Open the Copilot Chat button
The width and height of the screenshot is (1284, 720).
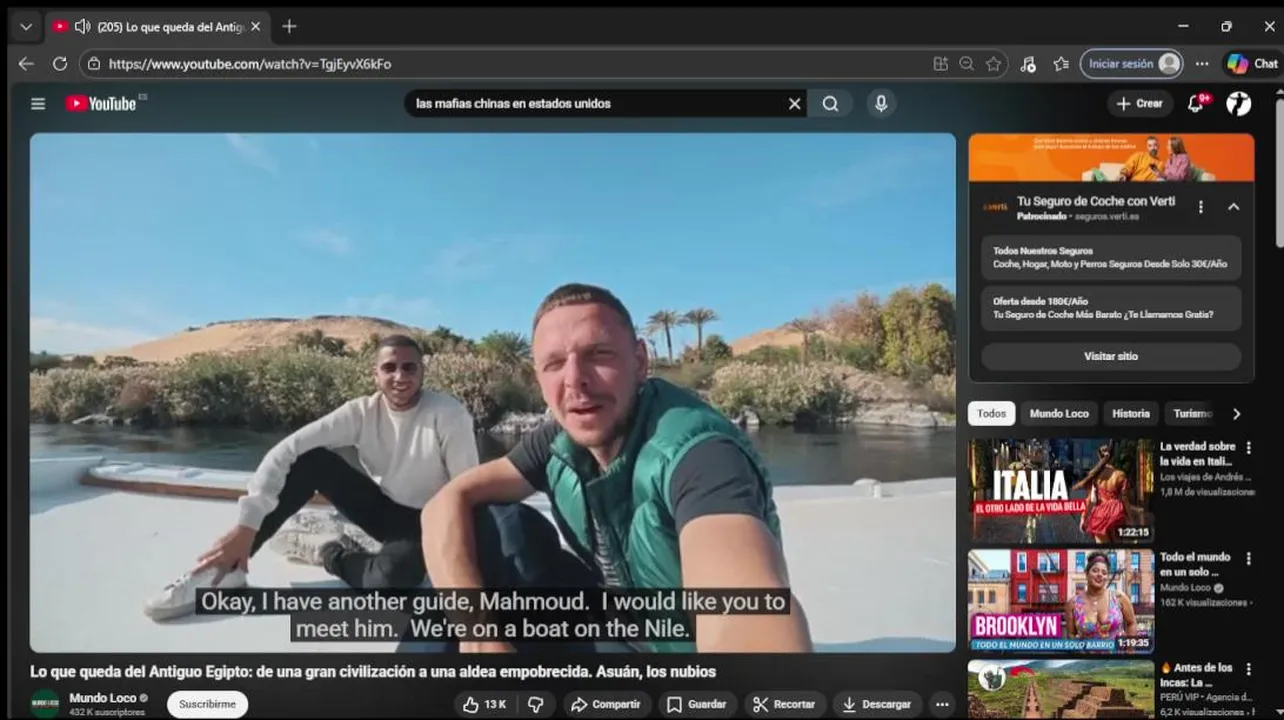click(1253, 63)
